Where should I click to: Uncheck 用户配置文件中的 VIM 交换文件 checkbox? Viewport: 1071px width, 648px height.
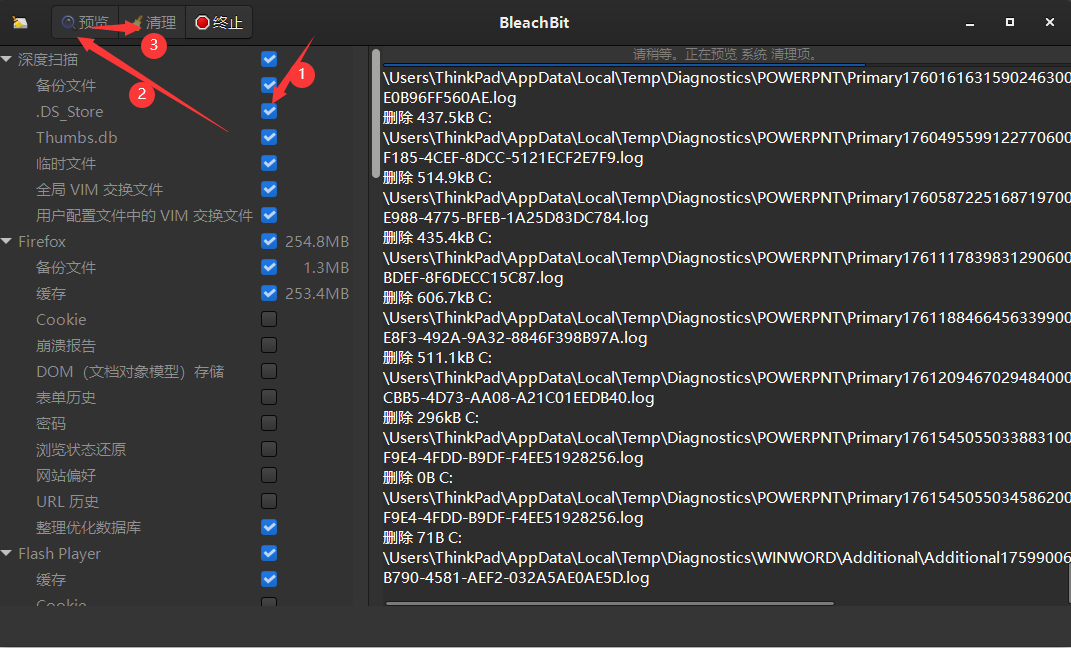click(269, 215)
